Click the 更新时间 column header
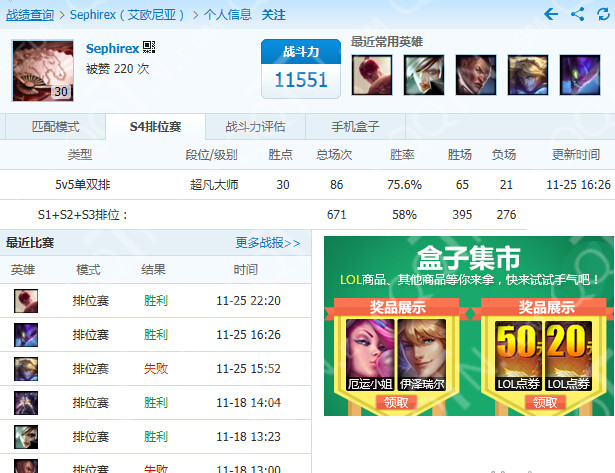This screenshot has width=615, height=473. (576, 155)
